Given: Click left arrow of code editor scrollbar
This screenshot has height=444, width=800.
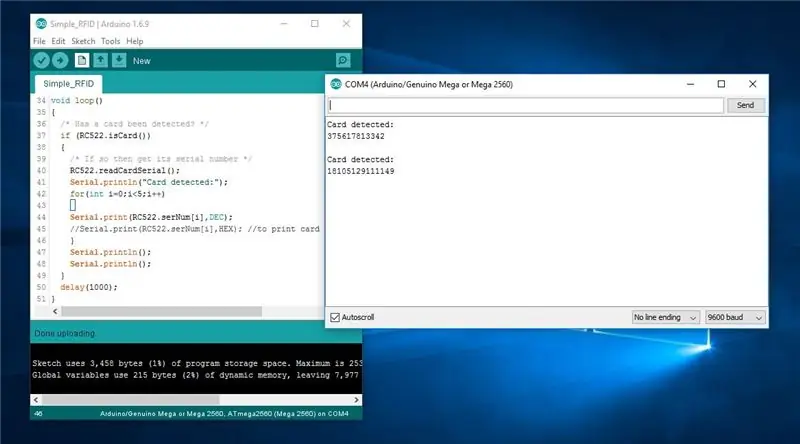Looking at the screenshot, I should tap(55, 311).
